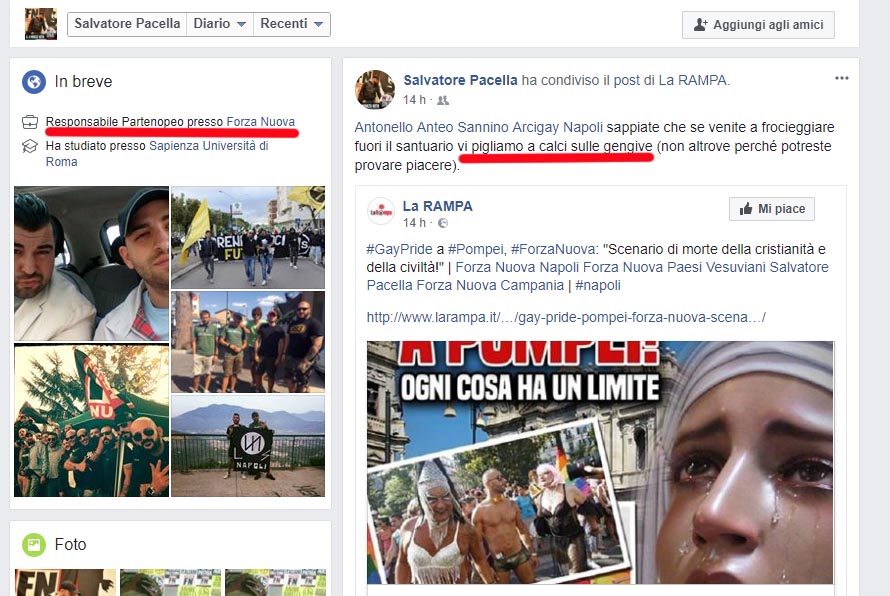Expand the Recenti dropdown
Image resolution: width=890 pixels, height=596 pixels.
(x=292, y=24)
